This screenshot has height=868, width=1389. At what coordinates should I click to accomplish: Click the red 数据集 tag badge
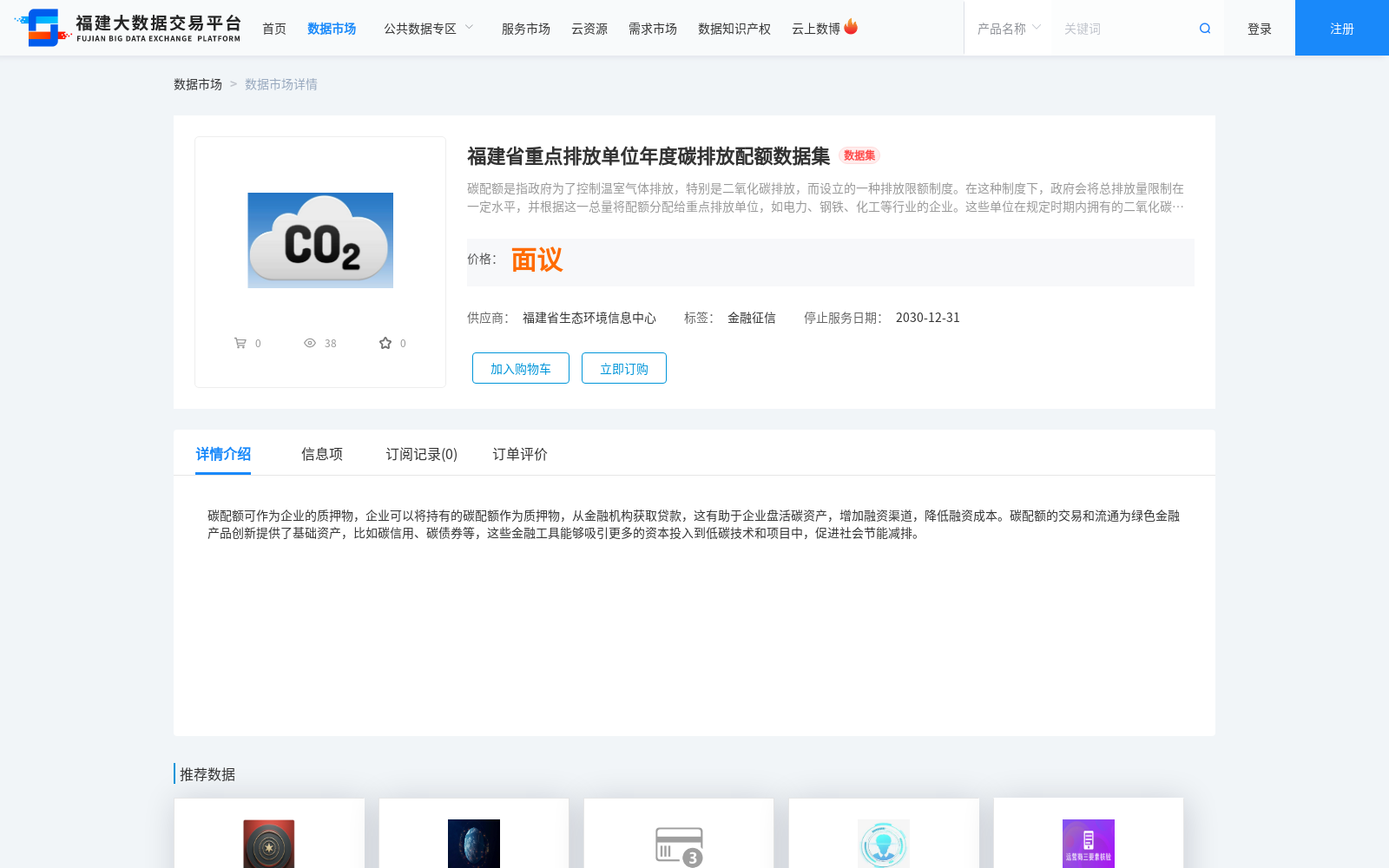pos(859,155)
